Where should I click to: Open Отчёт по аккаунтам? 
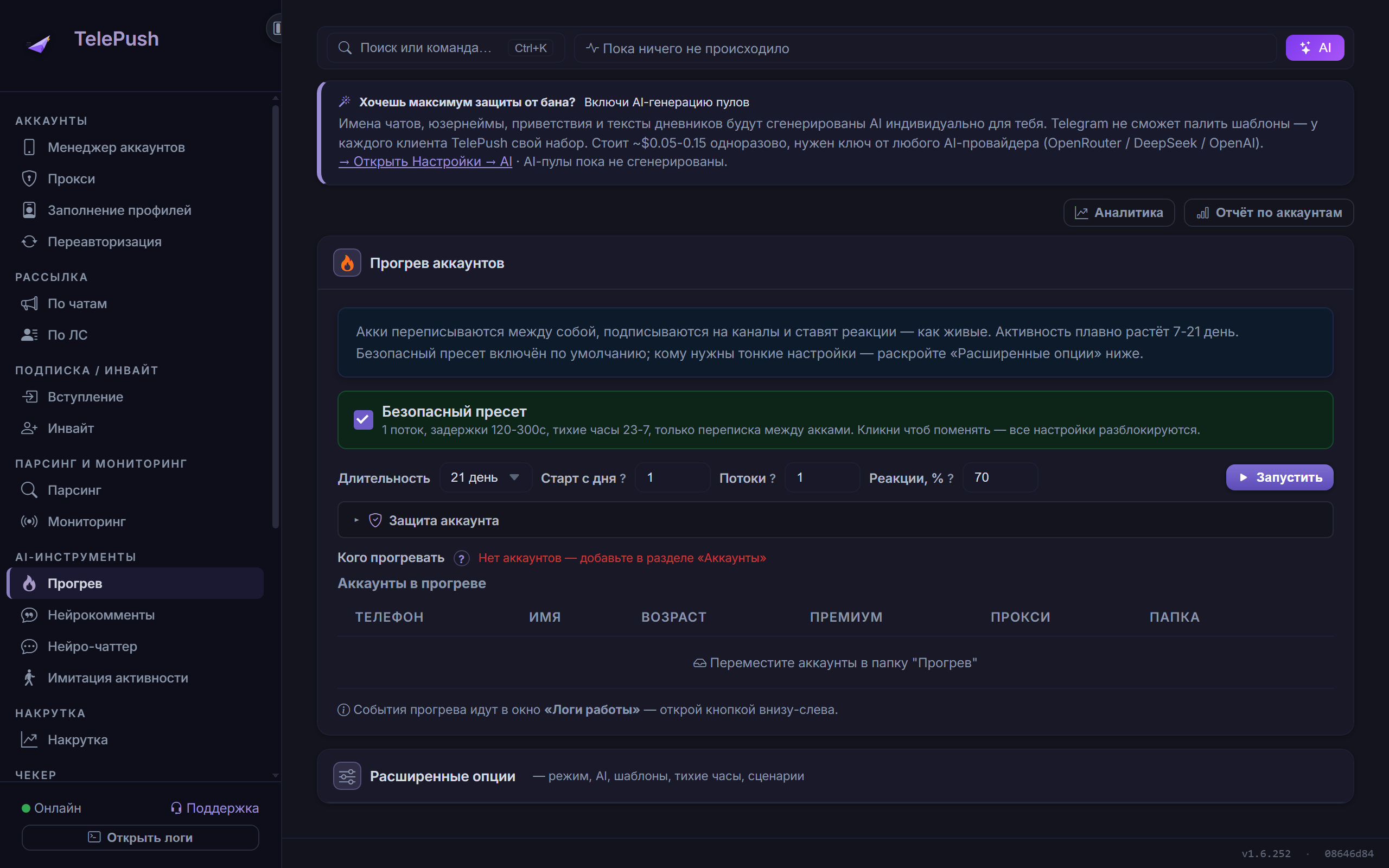(1269, 213)
